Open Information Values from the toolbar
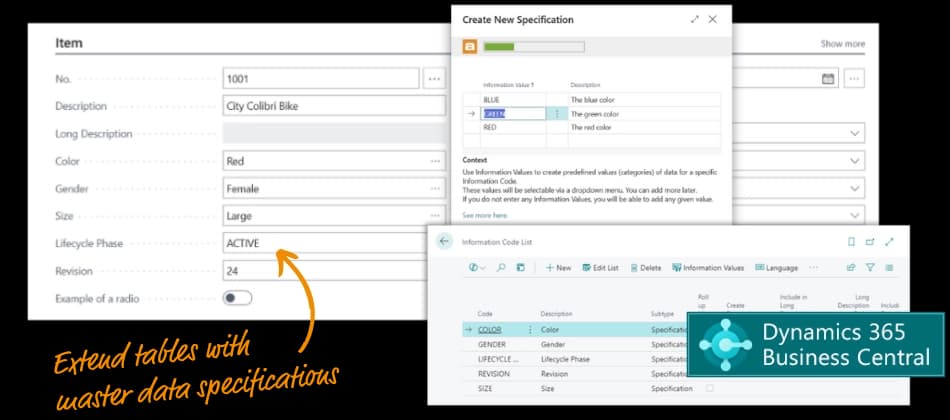 (708, 267)
